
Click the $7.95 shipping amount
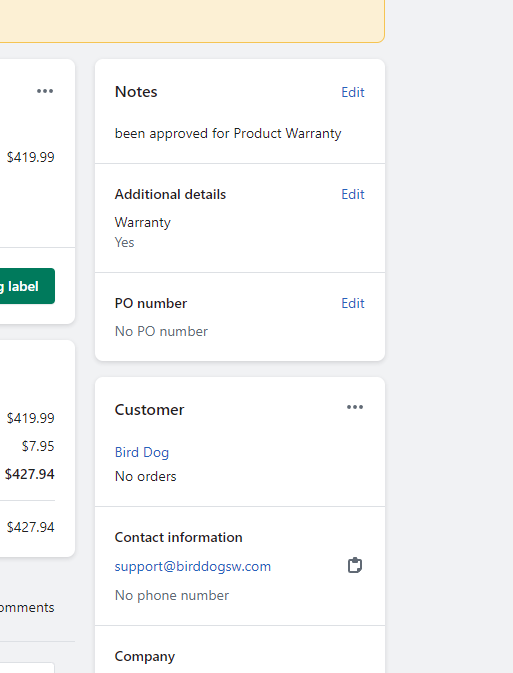[x=38, y=446]
